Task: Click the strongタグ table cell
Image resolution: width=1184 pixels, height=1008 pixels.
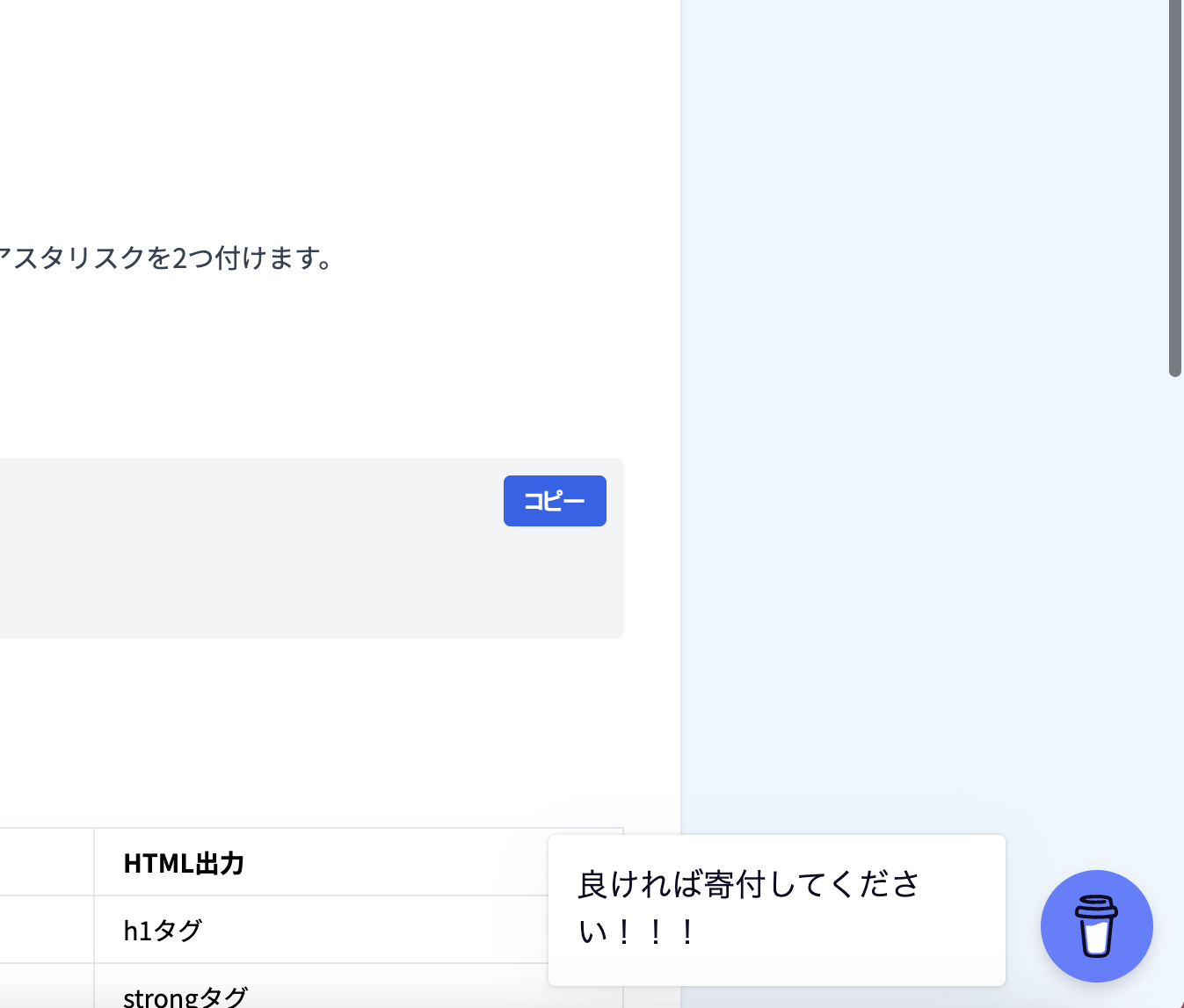Action: [185, 997]
